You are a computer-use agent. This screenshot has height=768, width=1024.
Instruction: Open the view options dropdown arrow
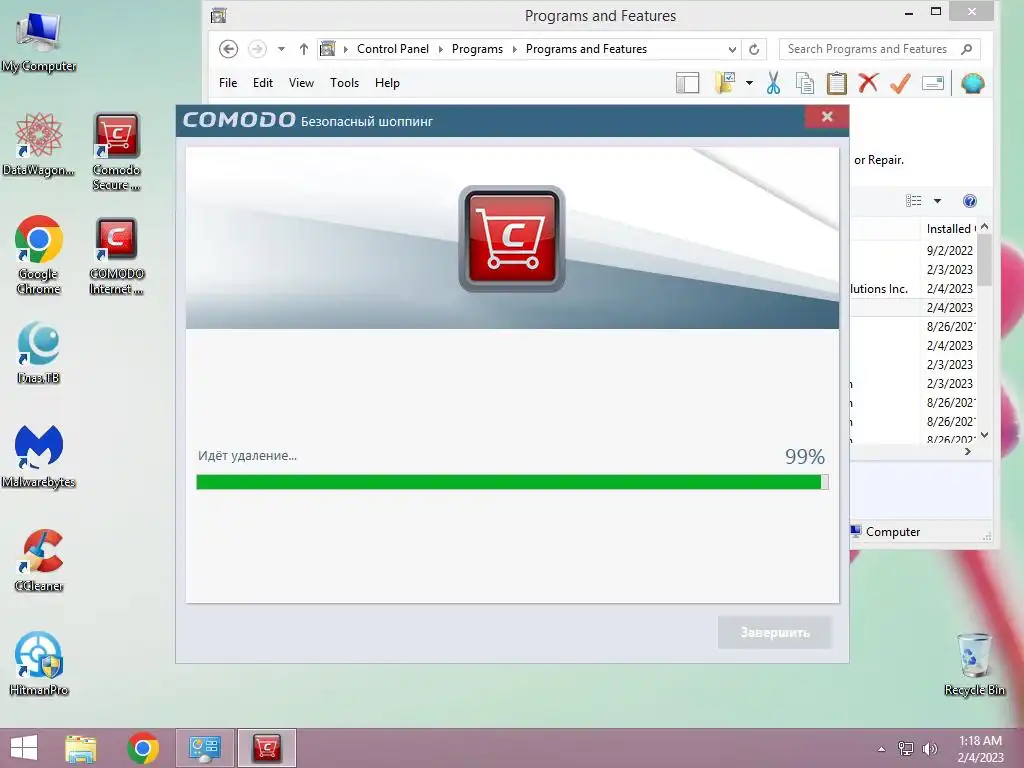[x=937, y=201]
